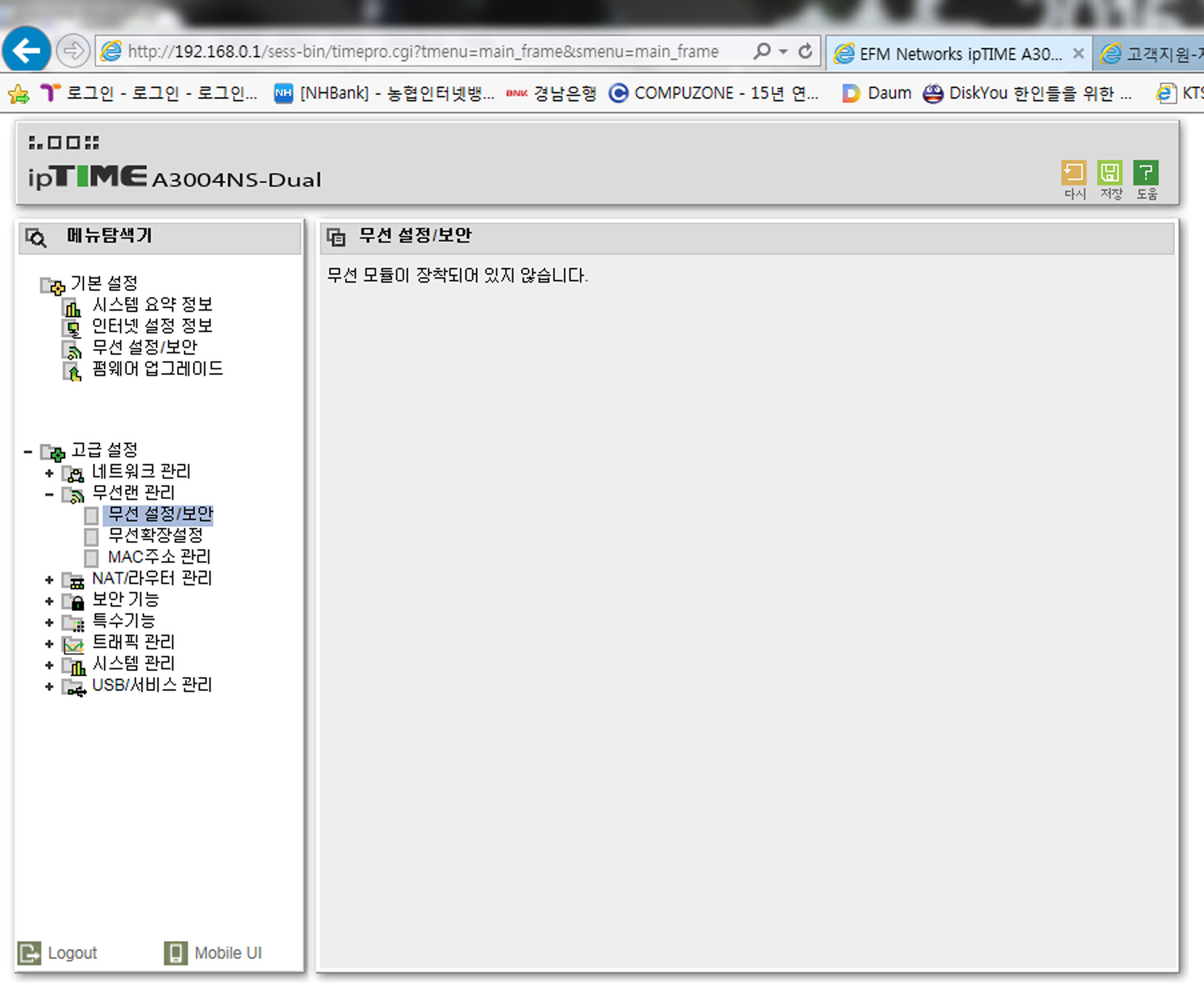This screenshot has height=992, width=1204.
Task: Click the Mobile UI link
Action: tap(228, 953)
